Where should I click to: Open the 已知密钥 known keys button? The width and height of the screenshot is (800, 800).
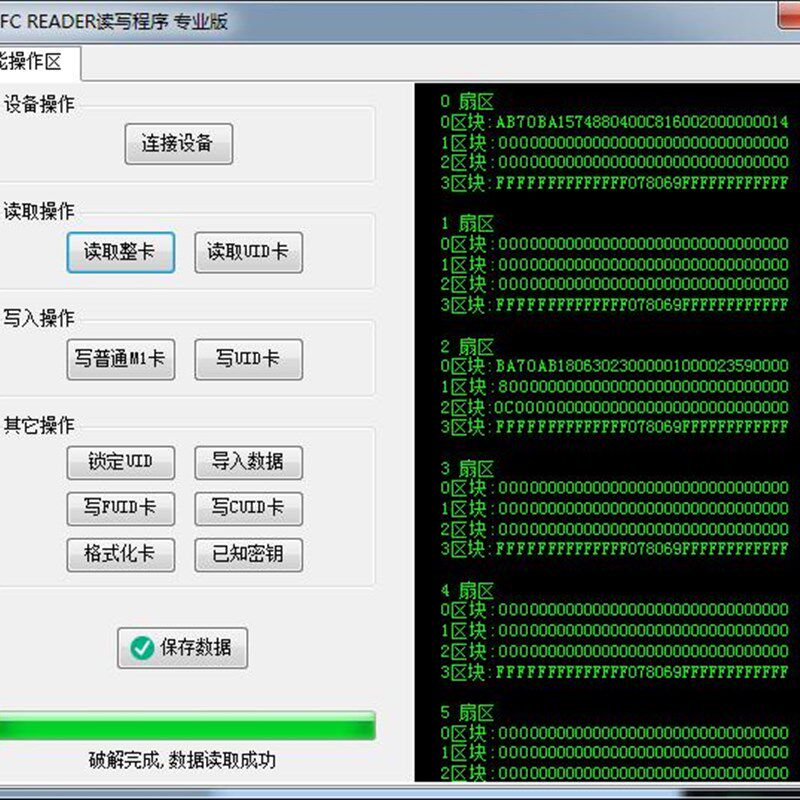point(248,555)
